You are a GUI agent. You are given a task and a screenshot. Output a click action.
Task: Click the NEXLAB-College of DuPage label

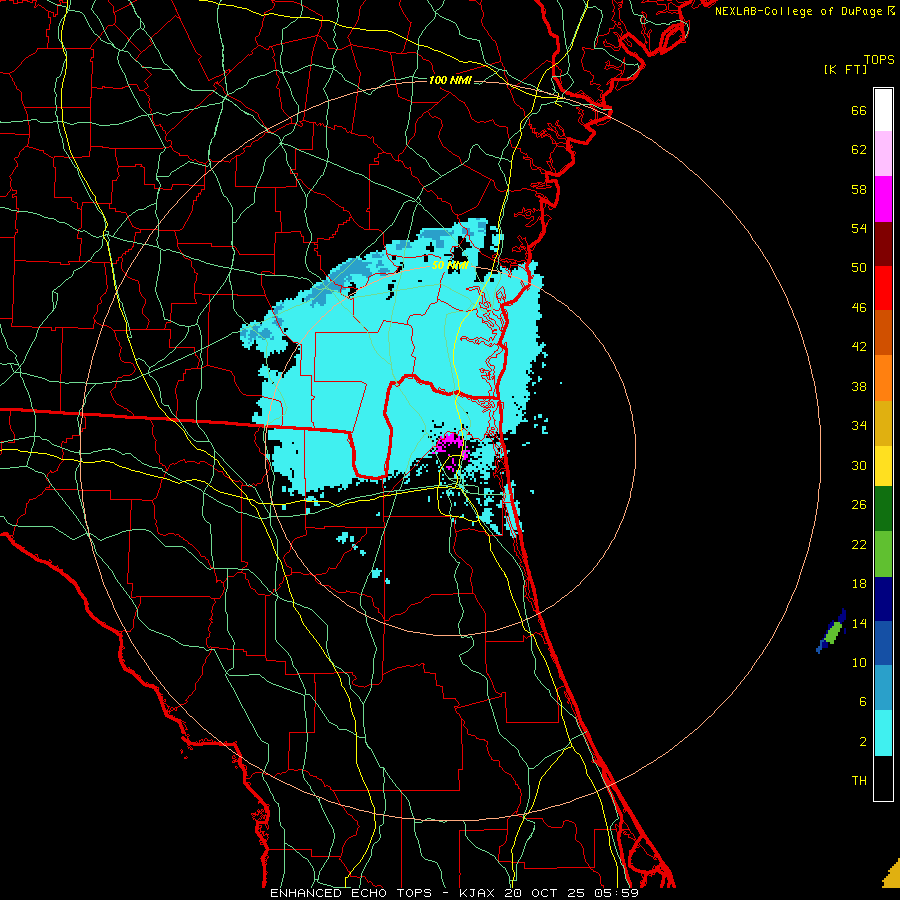(804, 11)
